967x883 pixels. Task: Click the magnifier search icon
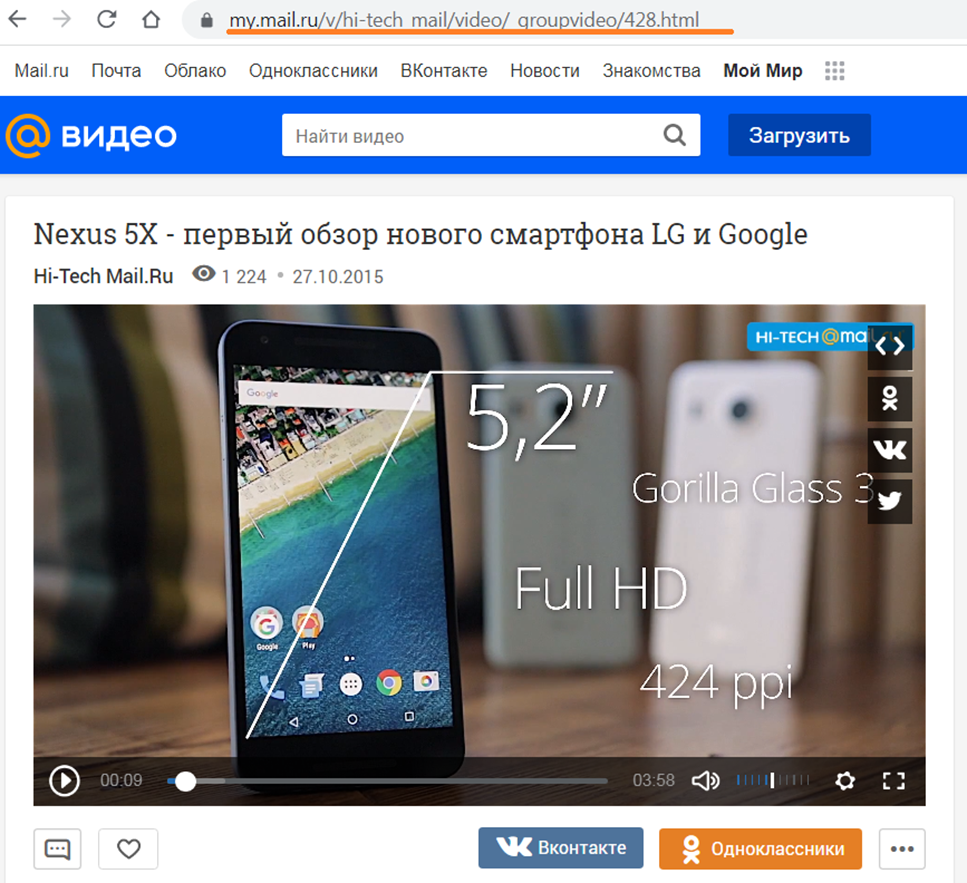[x=675, y=135]
